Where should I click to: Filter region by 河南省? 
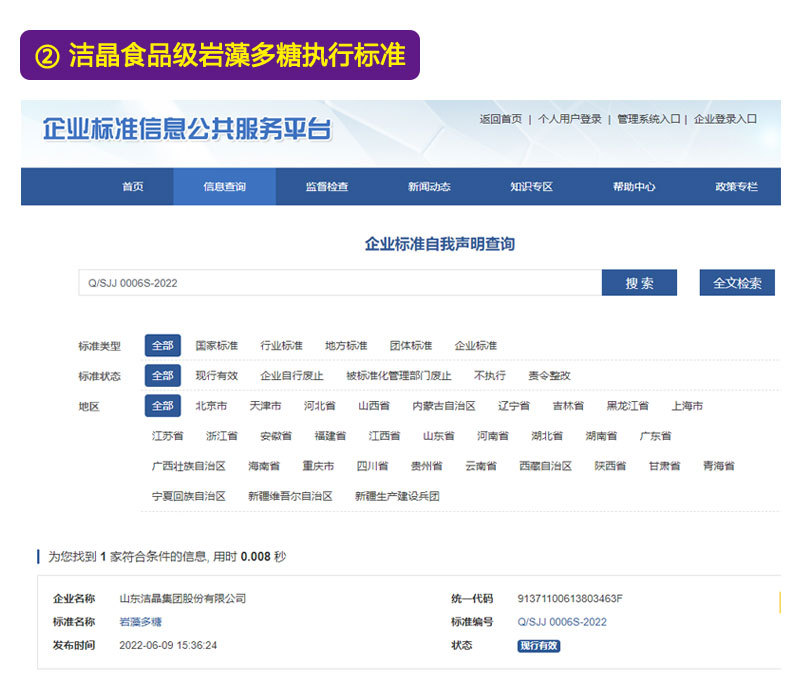[493, 436]
